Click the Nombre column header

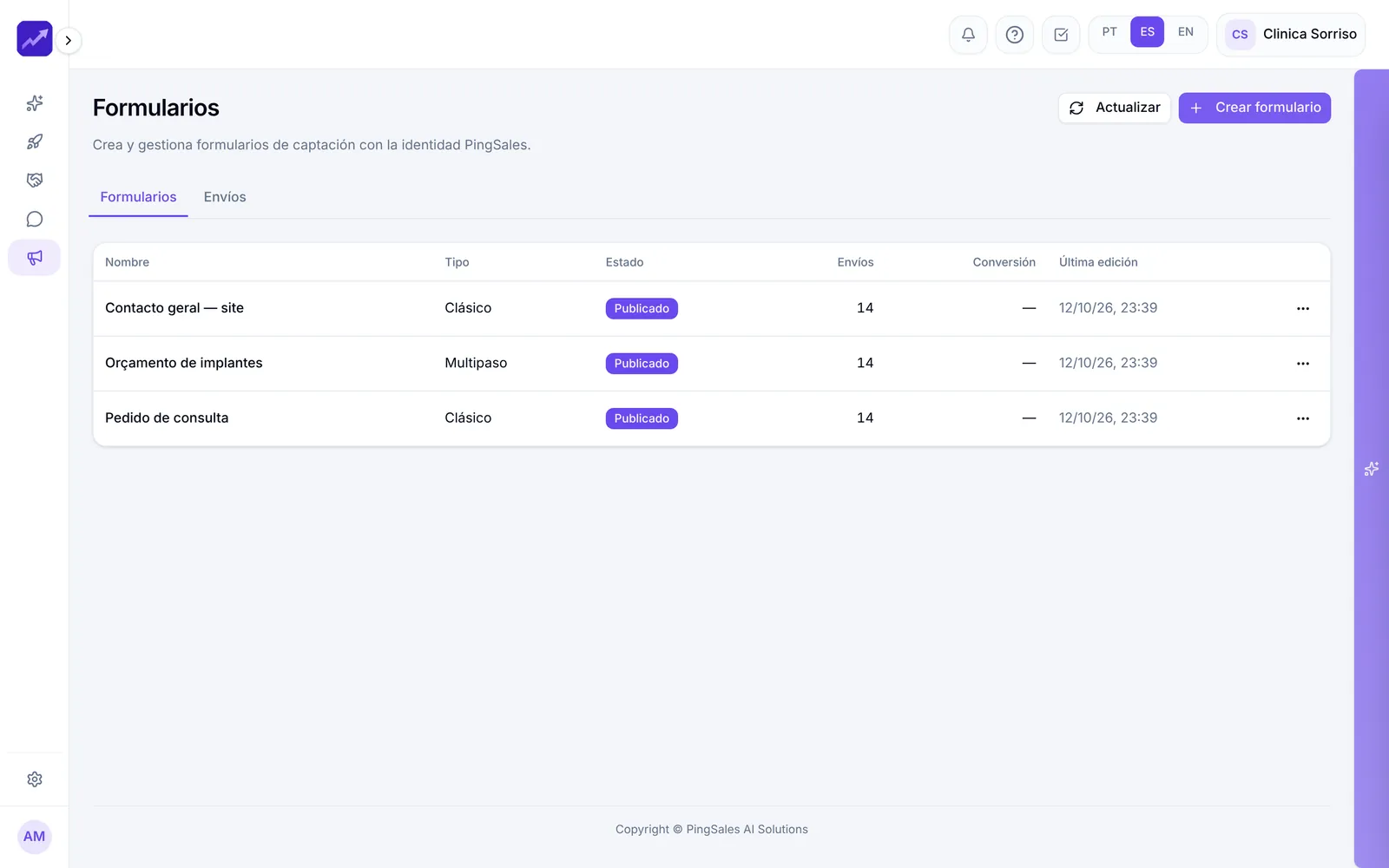point(127,262)
